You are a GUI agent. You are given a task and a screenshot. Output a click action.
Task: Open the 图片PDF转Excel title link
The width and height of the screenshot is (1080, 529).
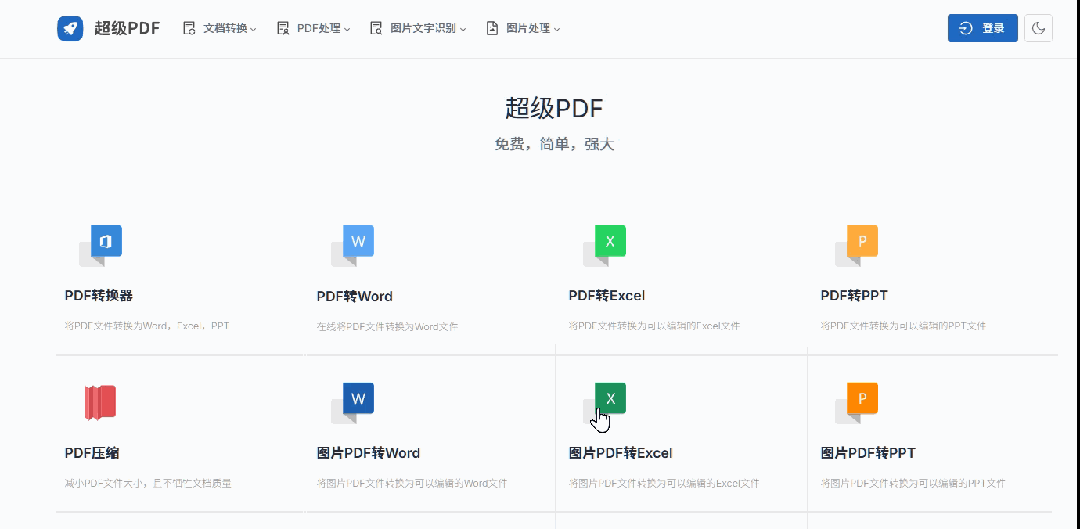click(621, 453)
